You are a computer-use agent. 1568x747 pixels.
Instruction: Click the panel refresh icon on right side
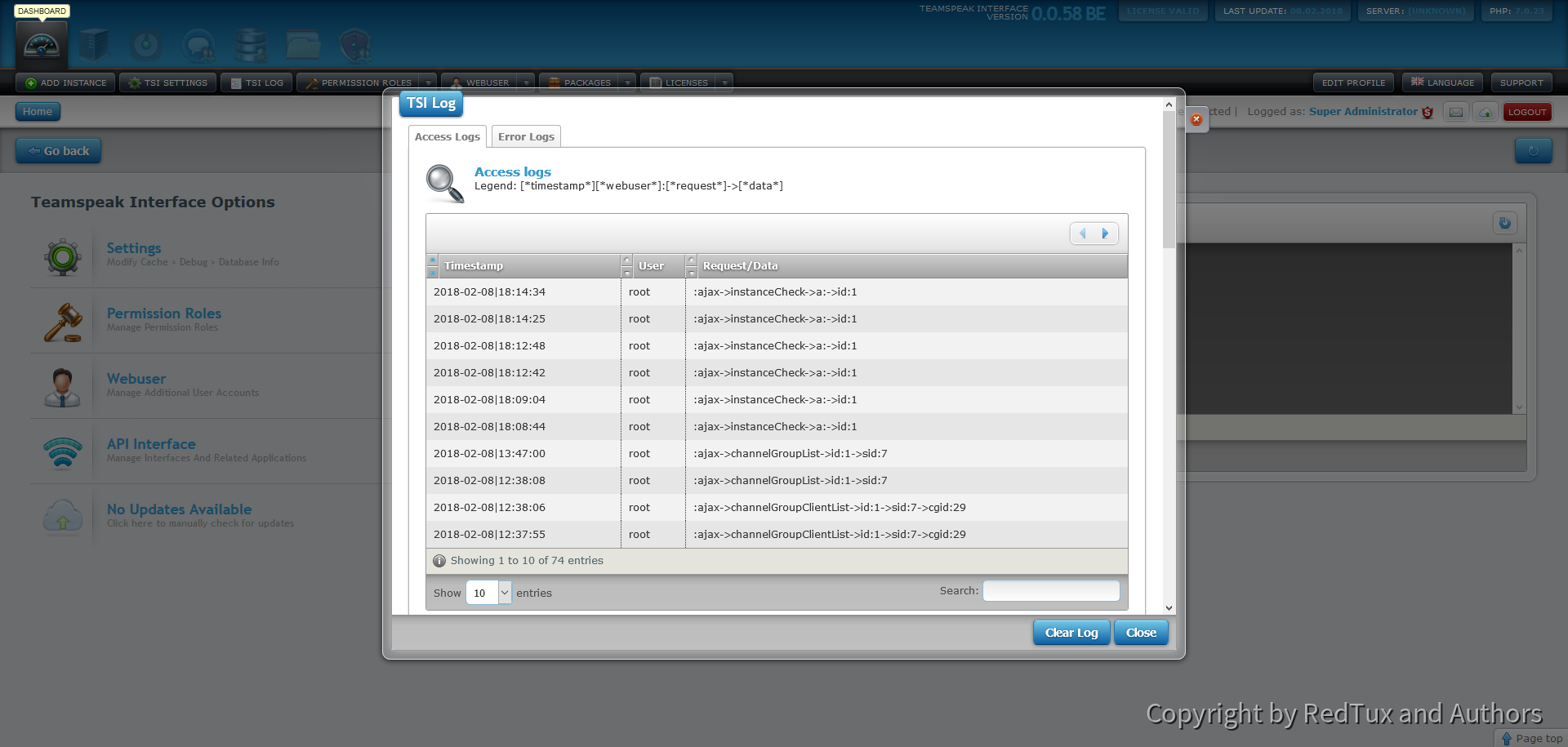(x=1504, y=223)
